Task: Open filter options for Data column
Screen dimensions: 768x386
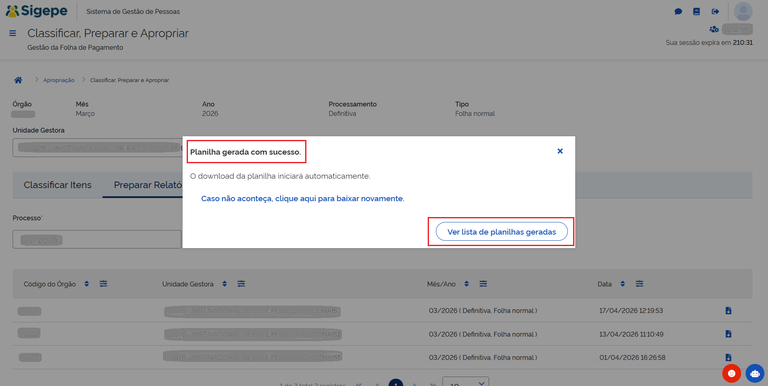Action: (x=639, y=284)
